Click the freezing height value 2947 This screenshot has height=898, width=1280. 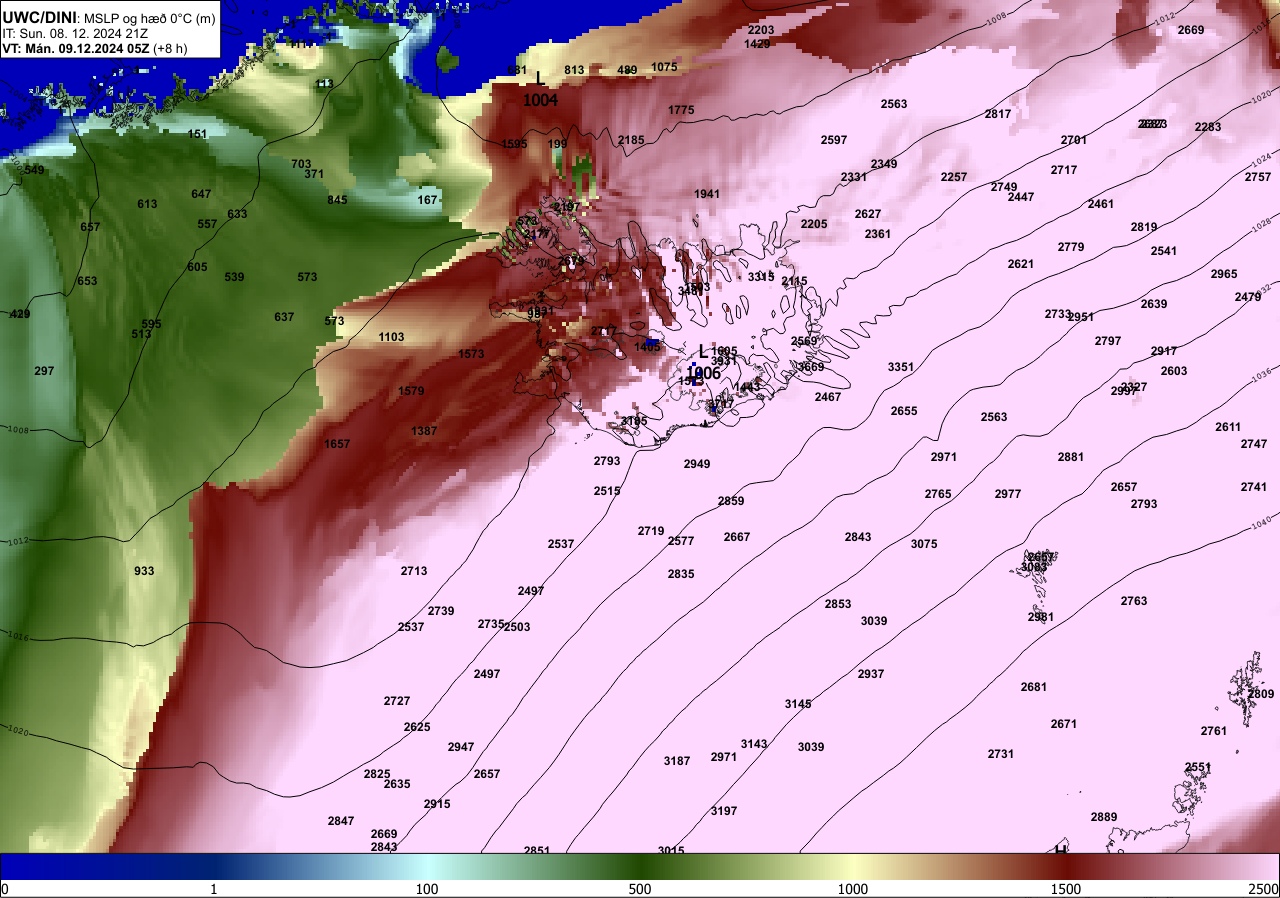tap(461, 747)
